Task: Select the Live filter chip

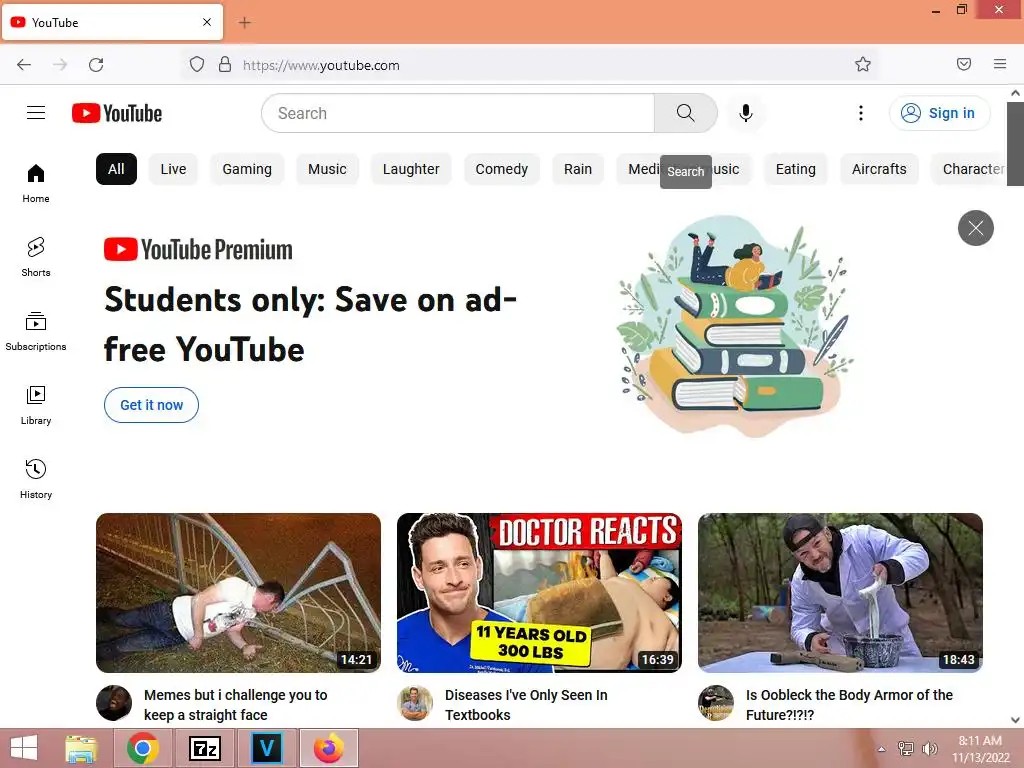Action: (173, 169)
